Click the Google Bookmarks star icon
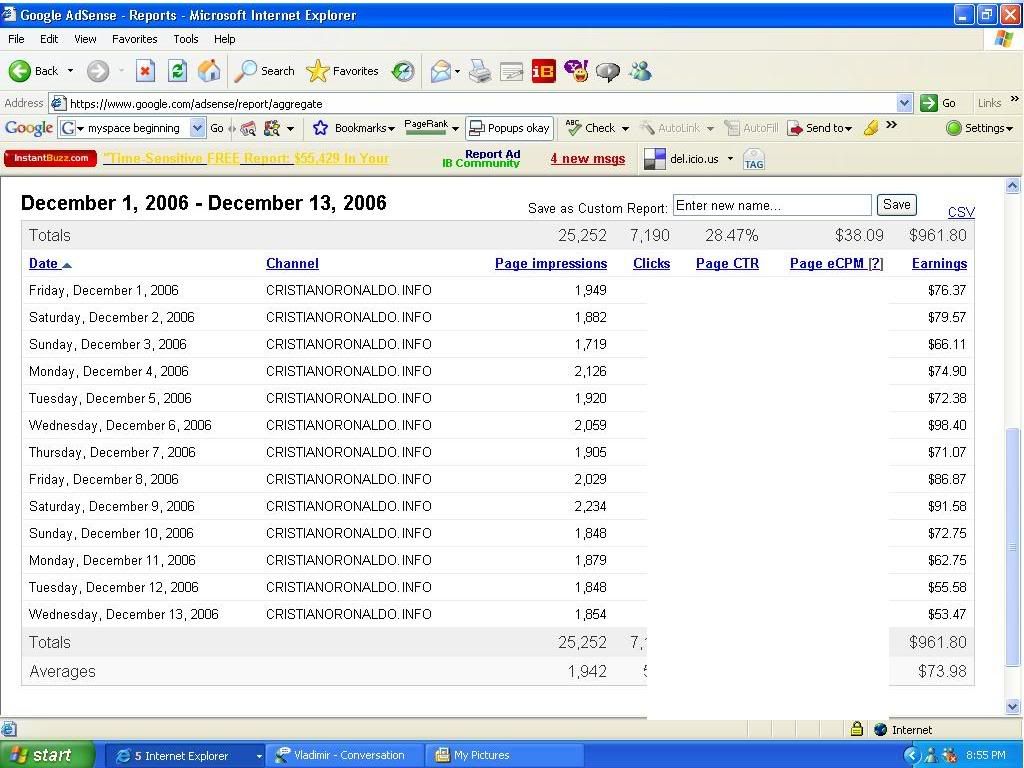 coord(320,128)
